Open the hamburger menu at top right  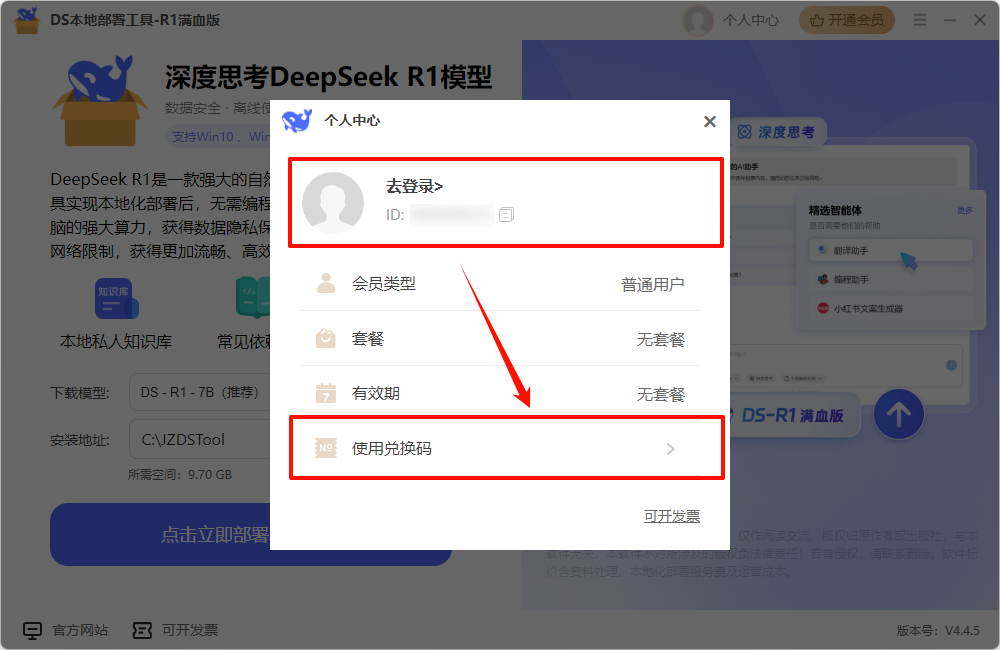[919, 19]
